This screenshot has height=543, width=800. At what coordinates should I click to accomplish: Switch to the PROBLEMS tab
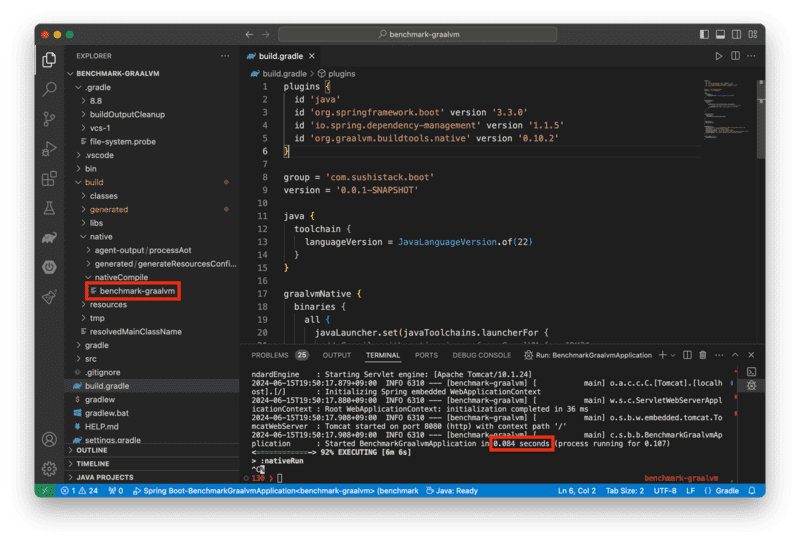[280, 355]
